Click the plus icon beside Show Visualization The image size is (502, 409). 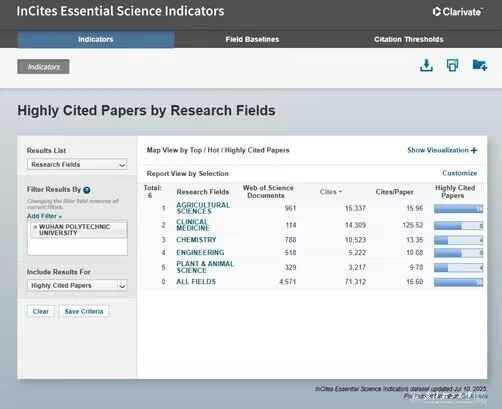click(x=474, y=150)
